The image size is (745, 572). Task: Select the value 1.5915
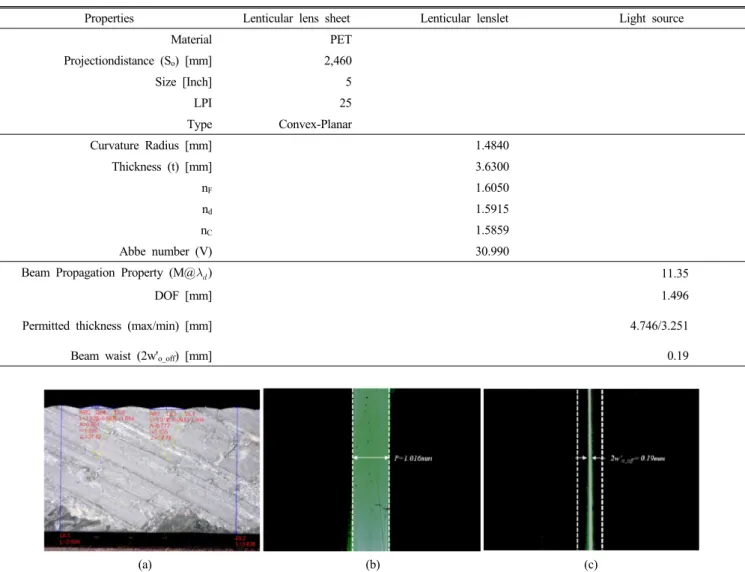tap(492, 209)
